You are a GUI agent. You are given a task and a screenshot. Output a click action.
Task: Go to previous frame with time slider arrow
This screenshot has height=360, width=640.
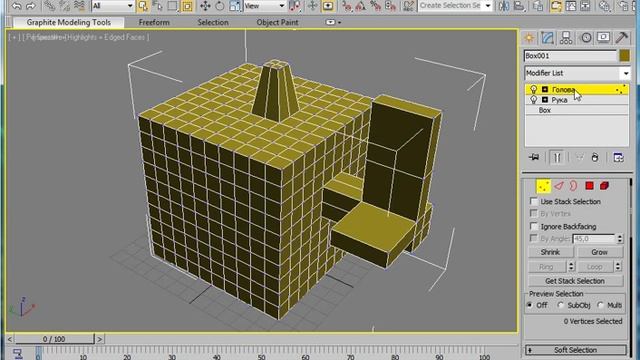point(10,339)
